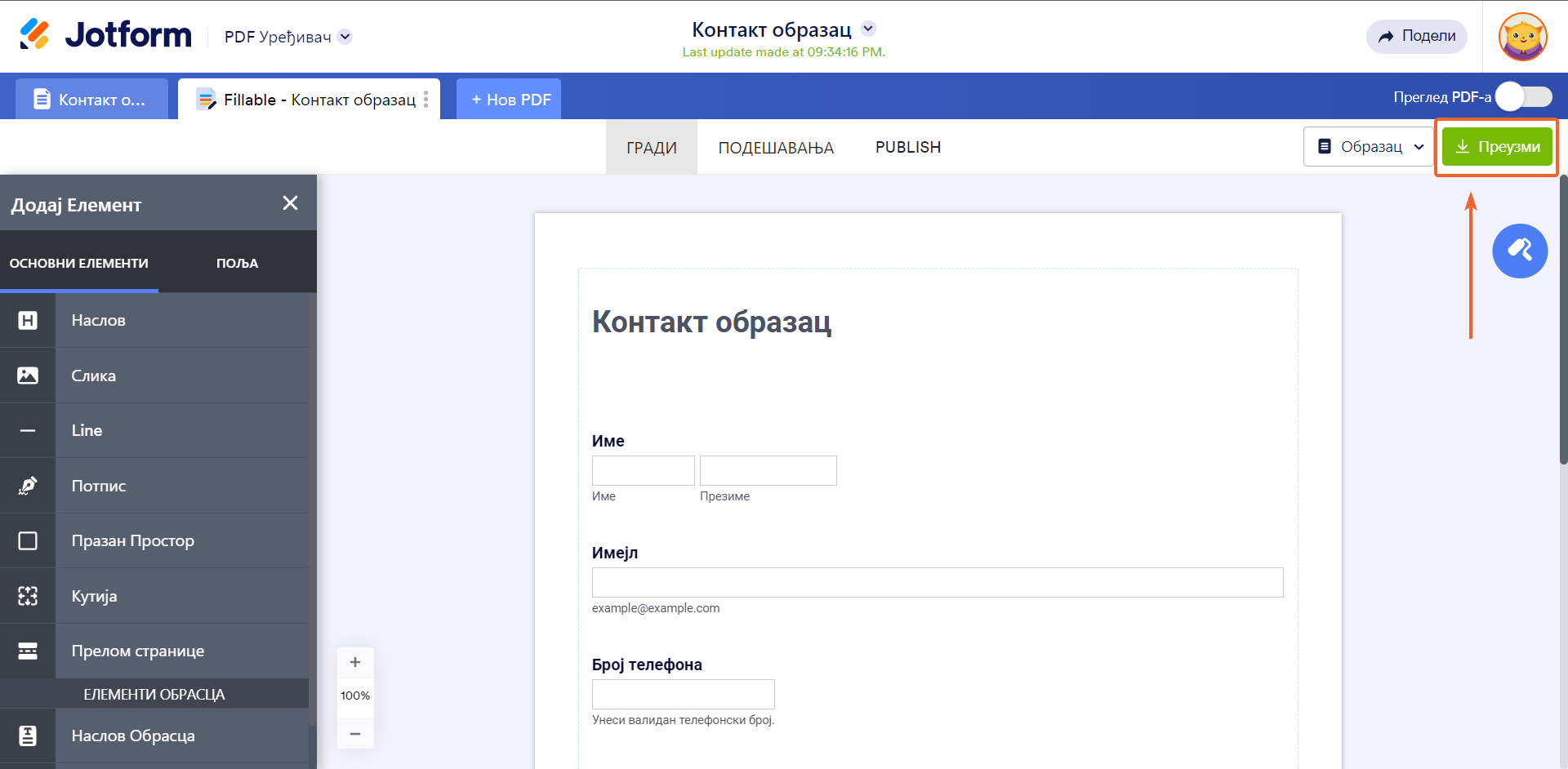Zoom out with the minus button
Screen dimensions: 1568x769
tap(355, 734)
